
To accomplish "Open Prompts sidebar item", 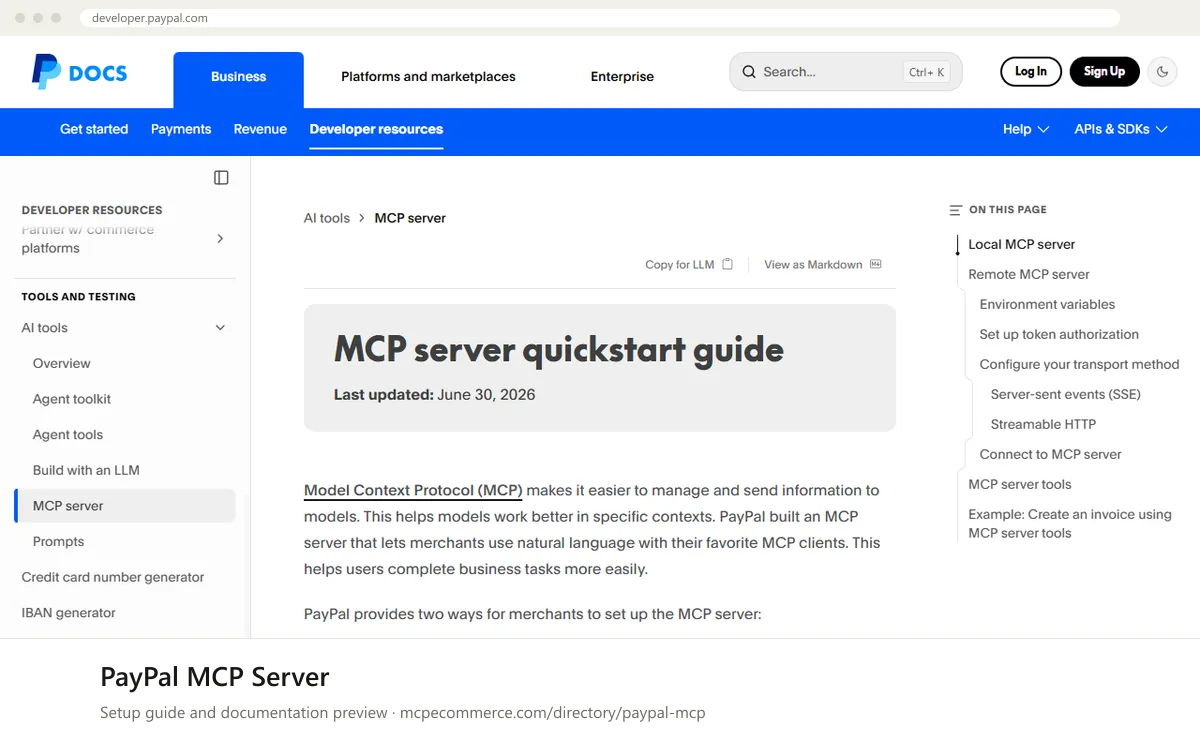I will [59, 542].
